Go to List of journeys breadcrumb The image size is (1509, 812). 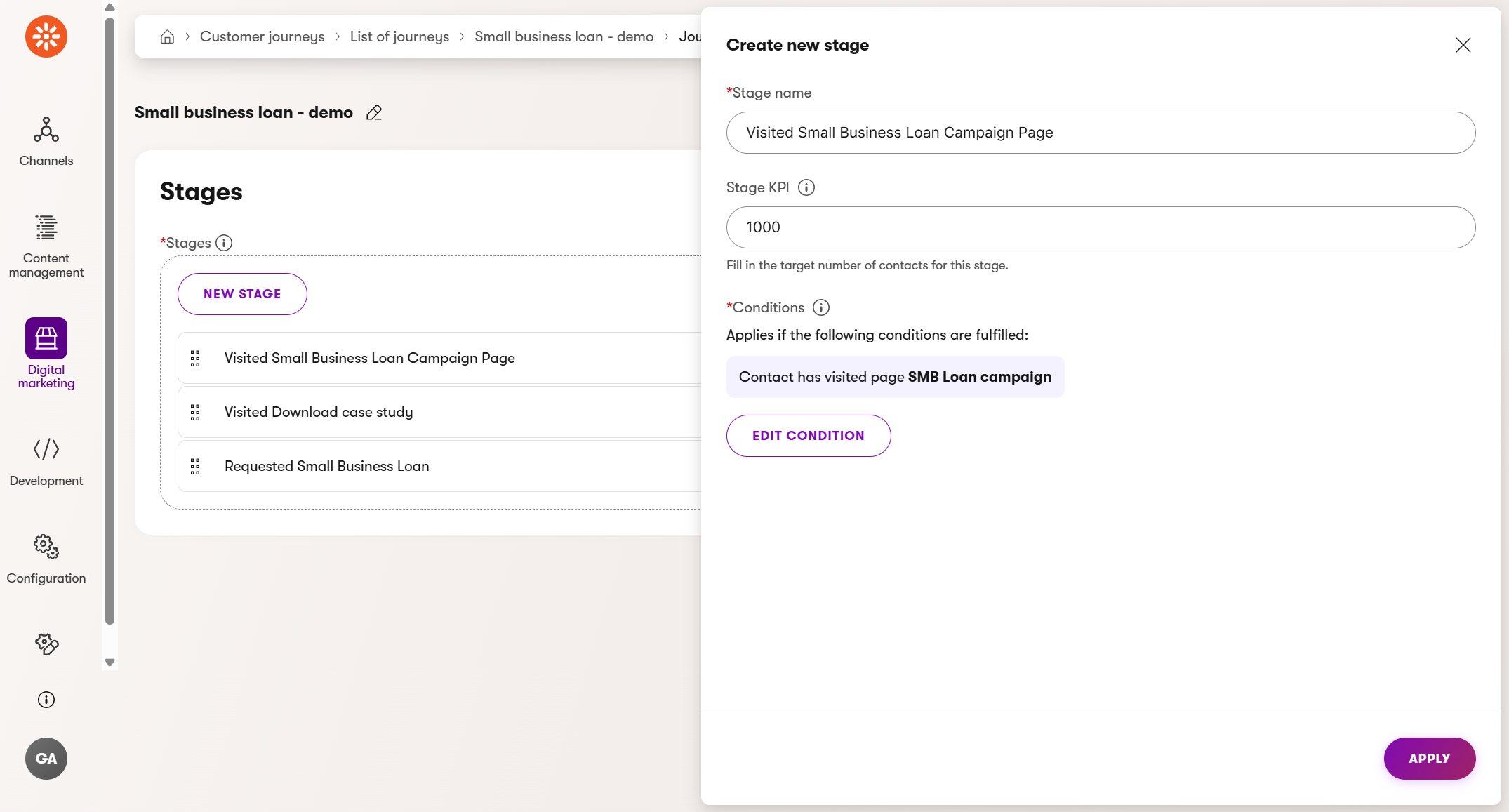399,36
